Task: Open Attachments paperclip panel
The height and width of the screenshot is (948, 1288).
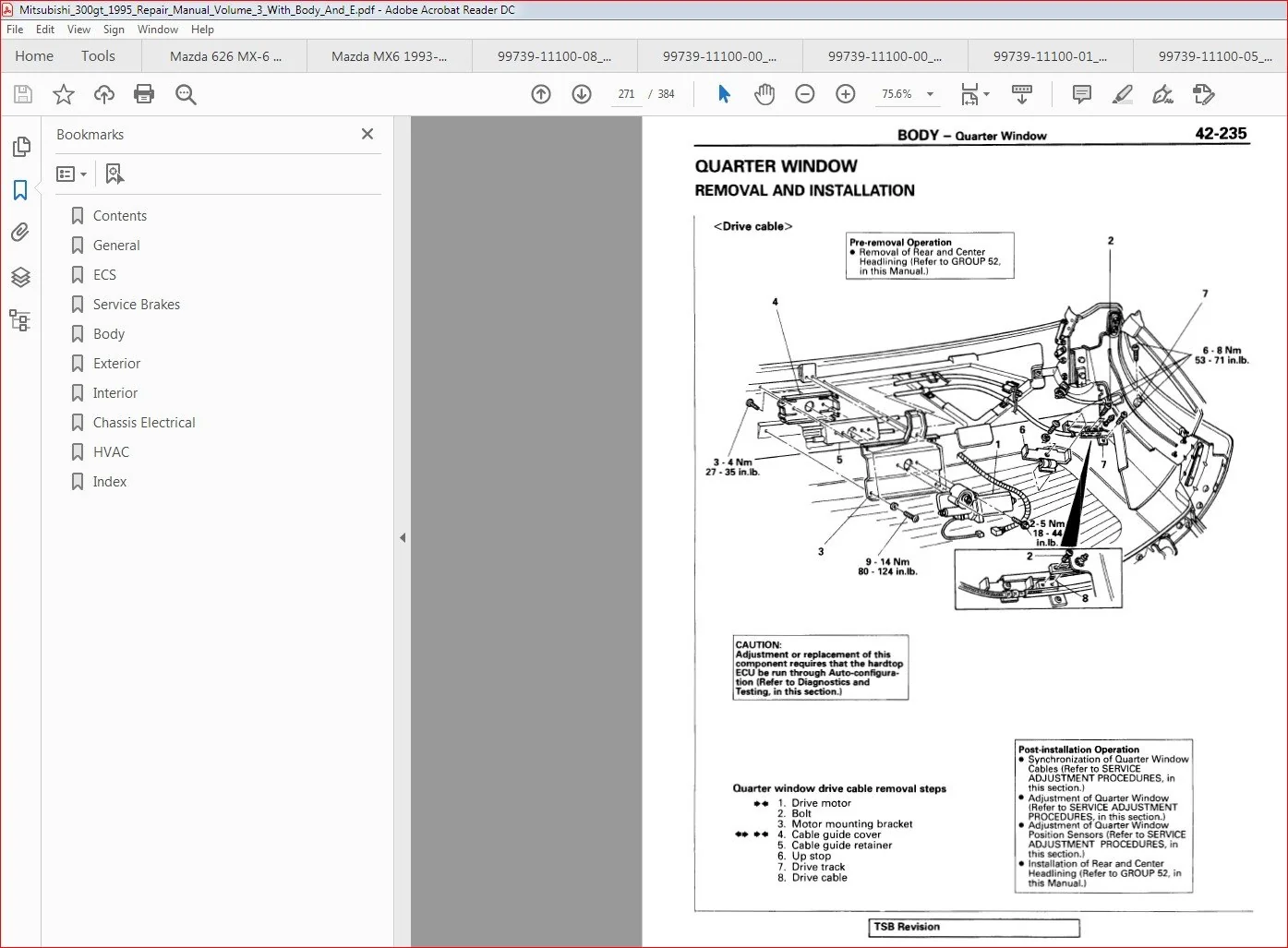Action: [20, 233]
